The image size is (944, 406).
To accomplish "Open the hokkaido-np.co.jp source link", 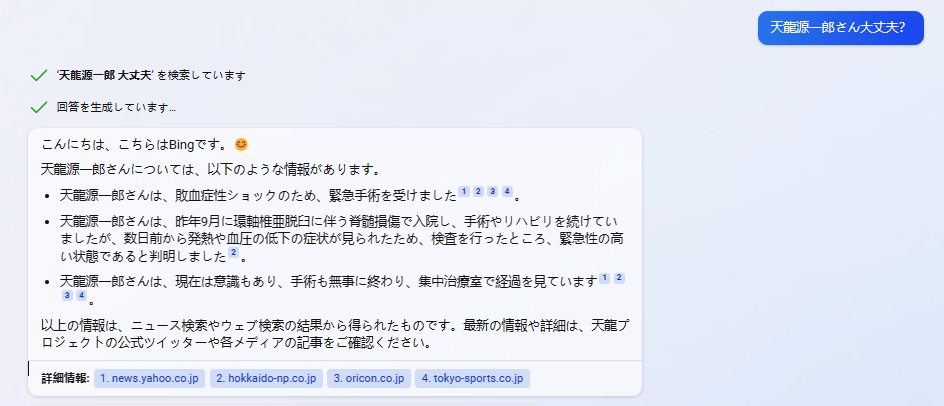I will click(x=266, y=378).
